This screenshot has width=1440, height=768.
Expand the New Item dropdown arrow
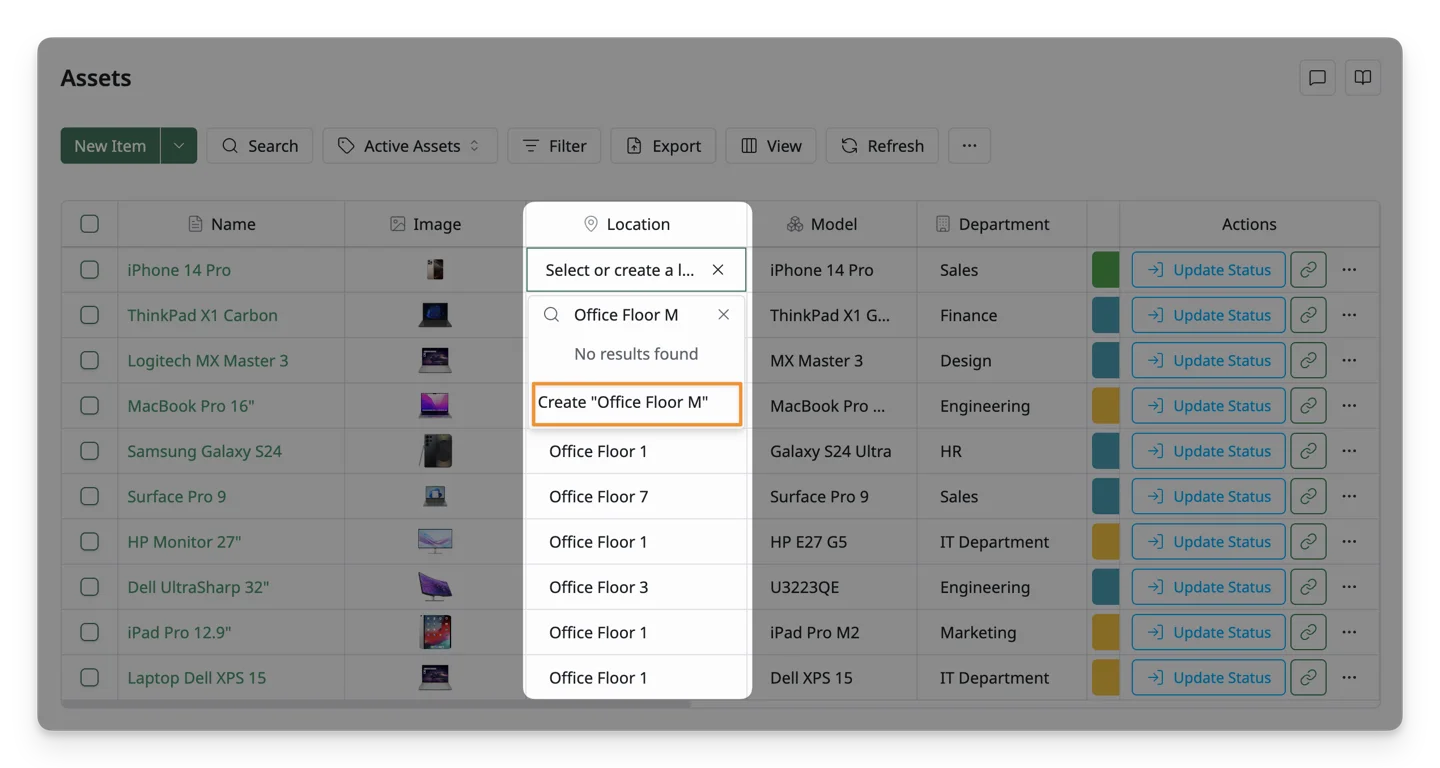[x=179, y=146]
